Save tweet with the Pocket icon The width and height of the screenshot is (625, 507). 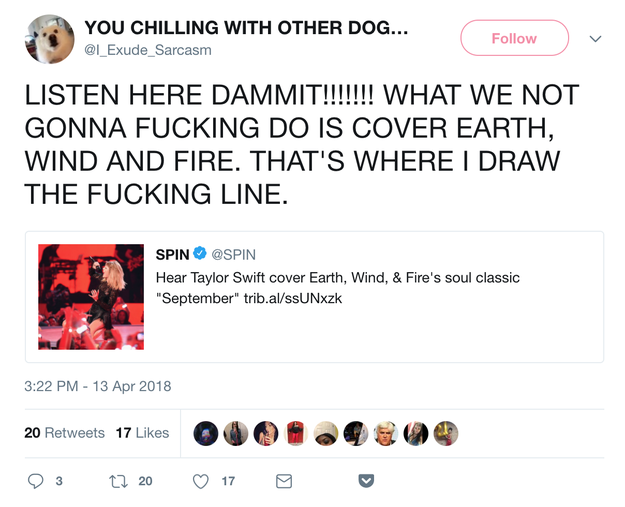click(366, 481)
